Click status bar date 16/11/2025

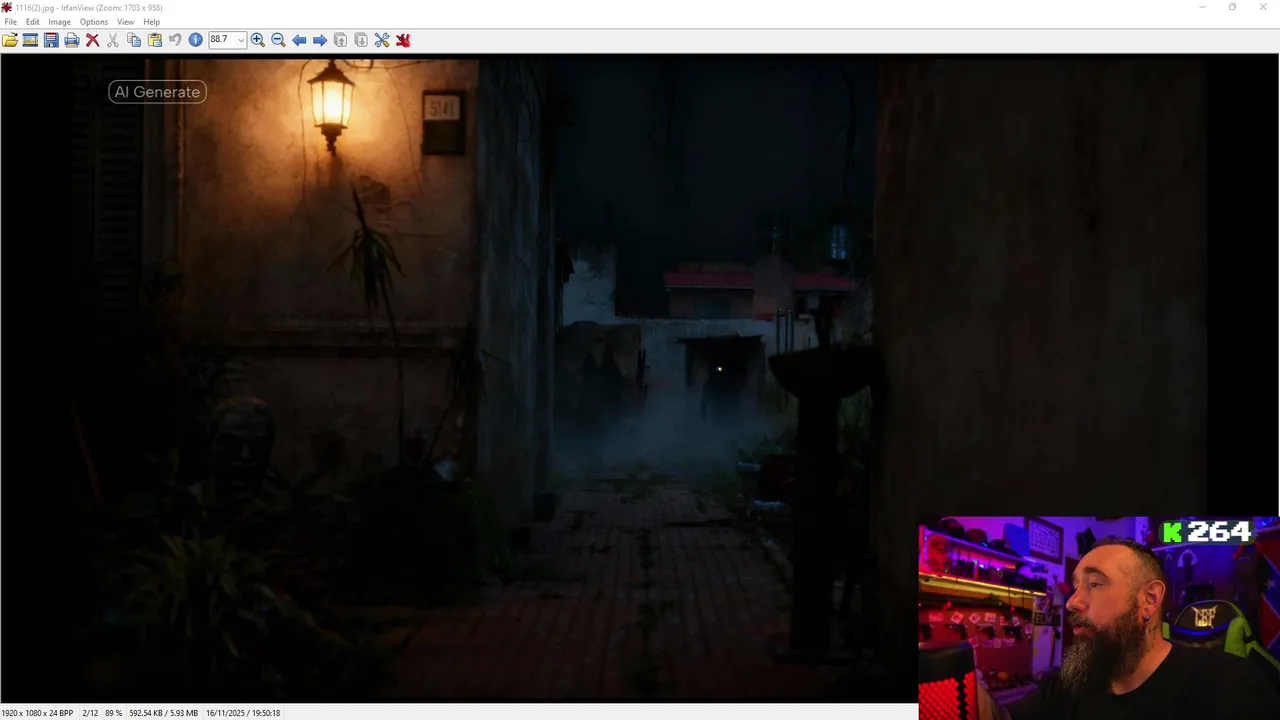243,713
